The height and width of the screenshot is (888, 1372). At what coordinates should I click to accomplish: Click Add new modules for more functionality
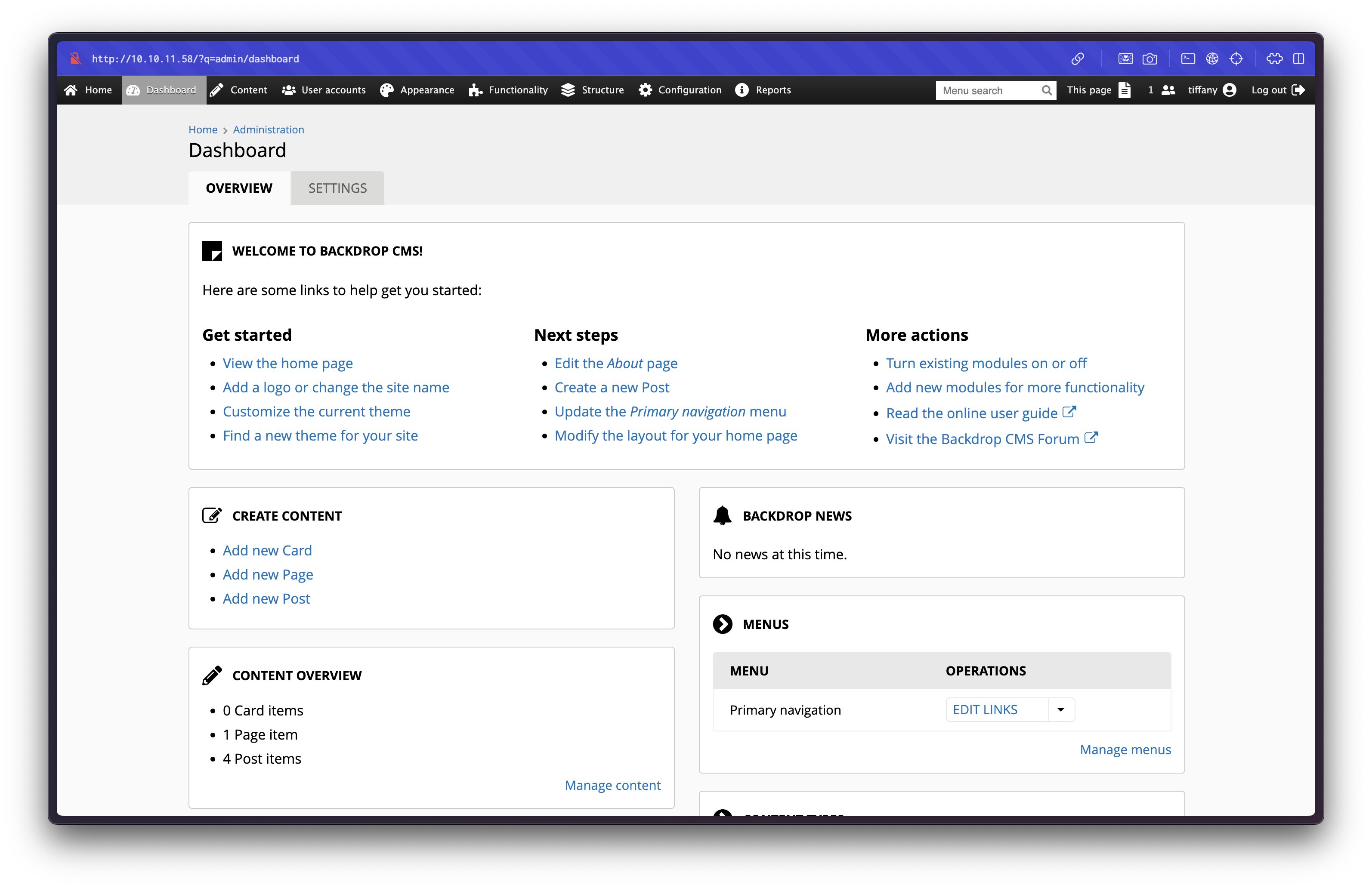(1015, 387)
